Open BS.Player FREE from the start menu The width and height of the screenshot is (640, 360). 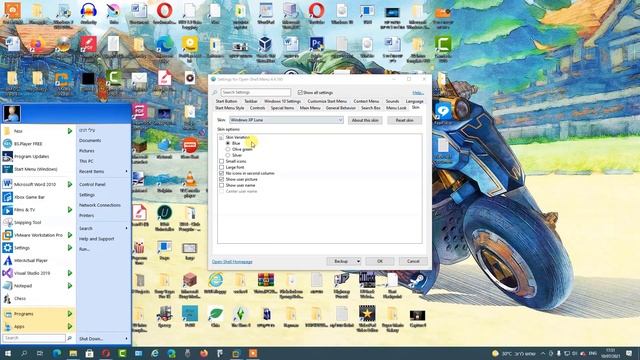(38, 144)
